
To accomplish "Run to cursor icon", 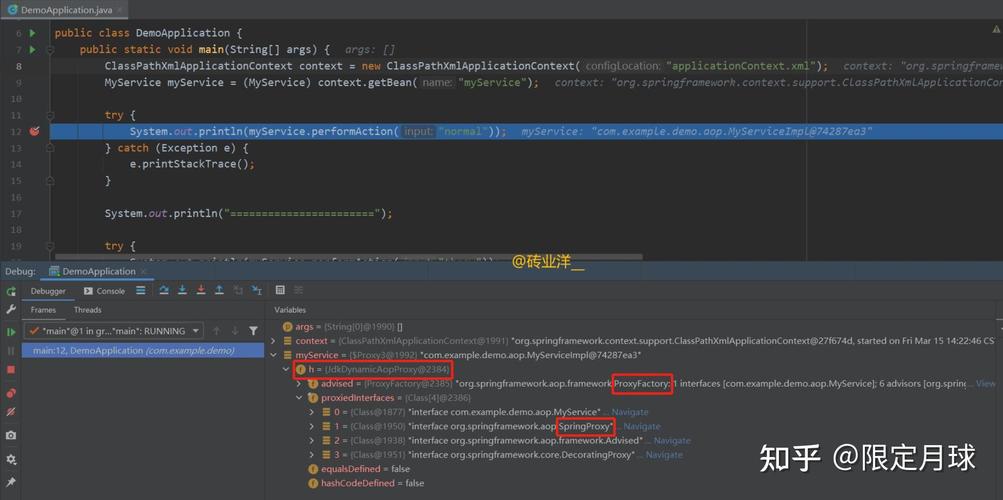I will tap(257, 290).
